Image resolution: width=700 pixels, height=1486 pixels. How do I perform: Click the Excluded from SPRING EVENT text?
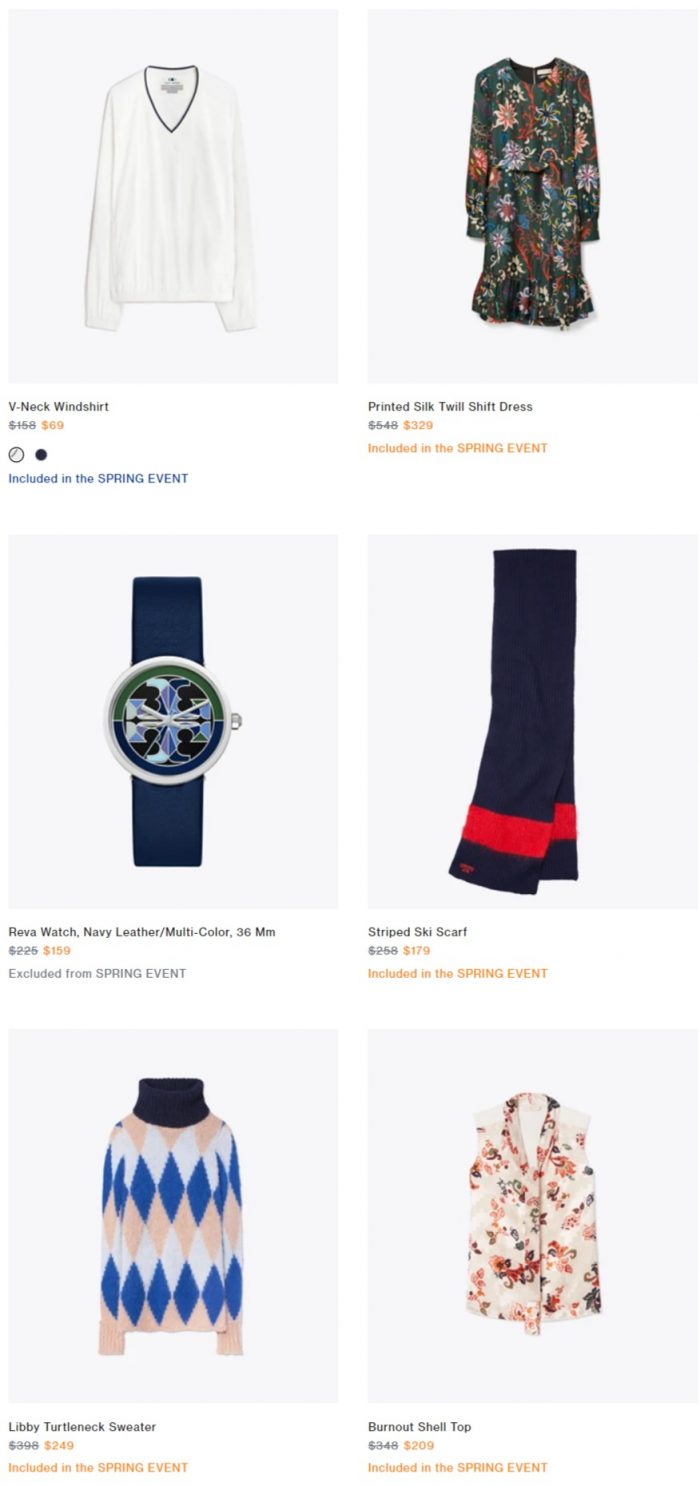point(97,973)
